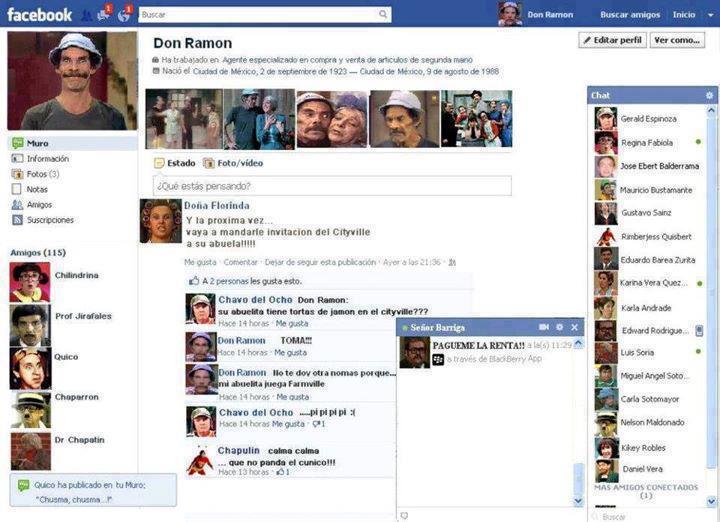Select the Foto/vídeo post tab
The image size is (720, 522).
233,163
